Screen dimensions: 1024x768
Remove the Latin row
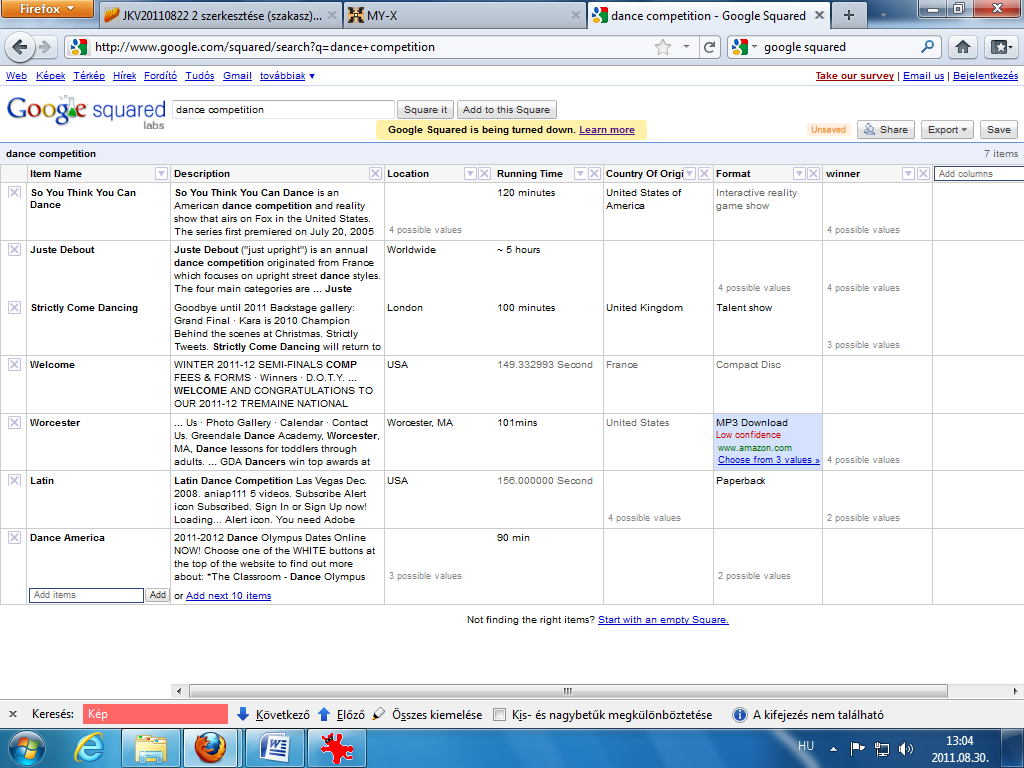pyautogui.click(x=14, y=480)
